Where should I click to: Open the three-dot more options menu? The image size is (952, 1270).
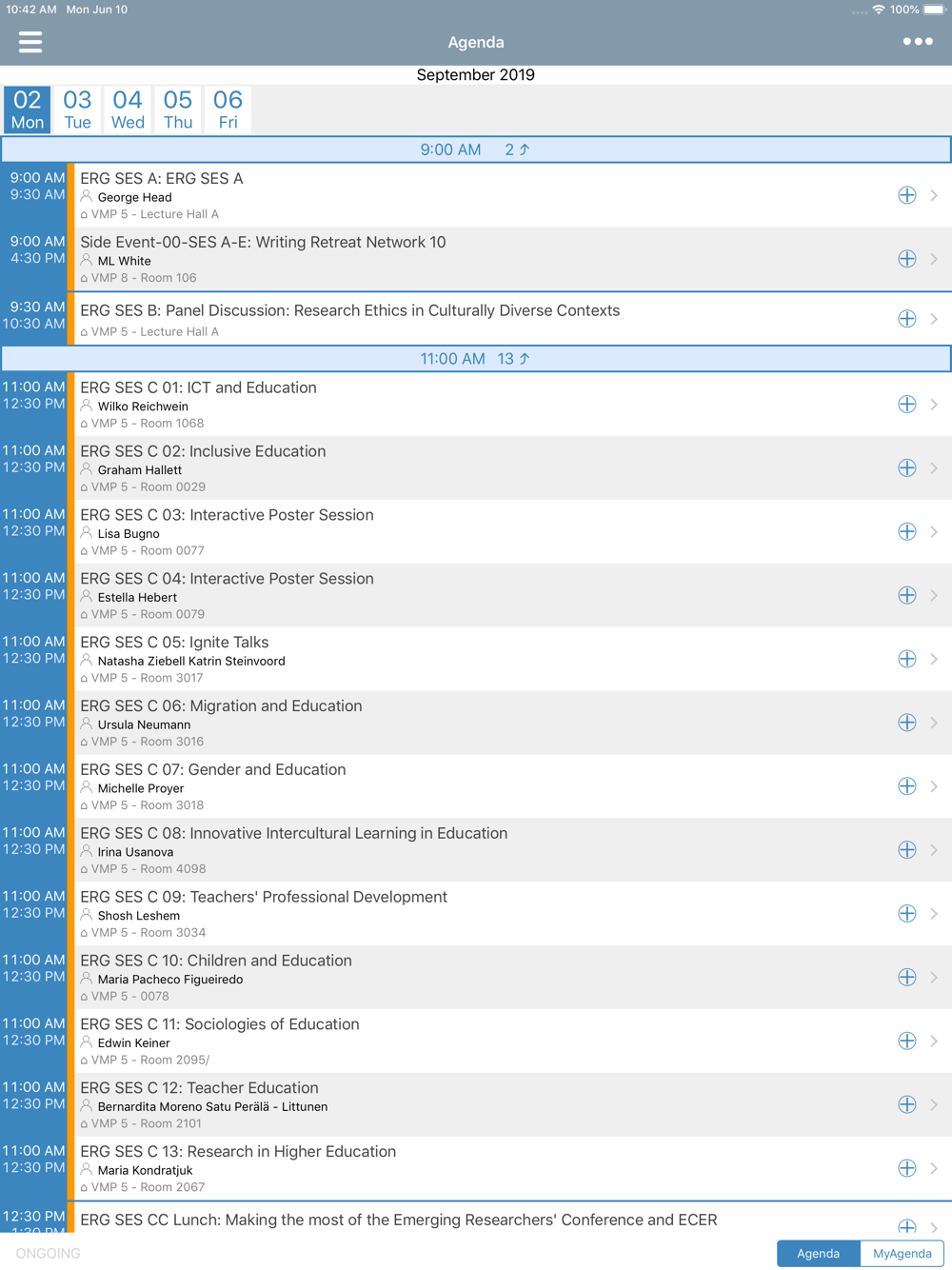point(918,42)
